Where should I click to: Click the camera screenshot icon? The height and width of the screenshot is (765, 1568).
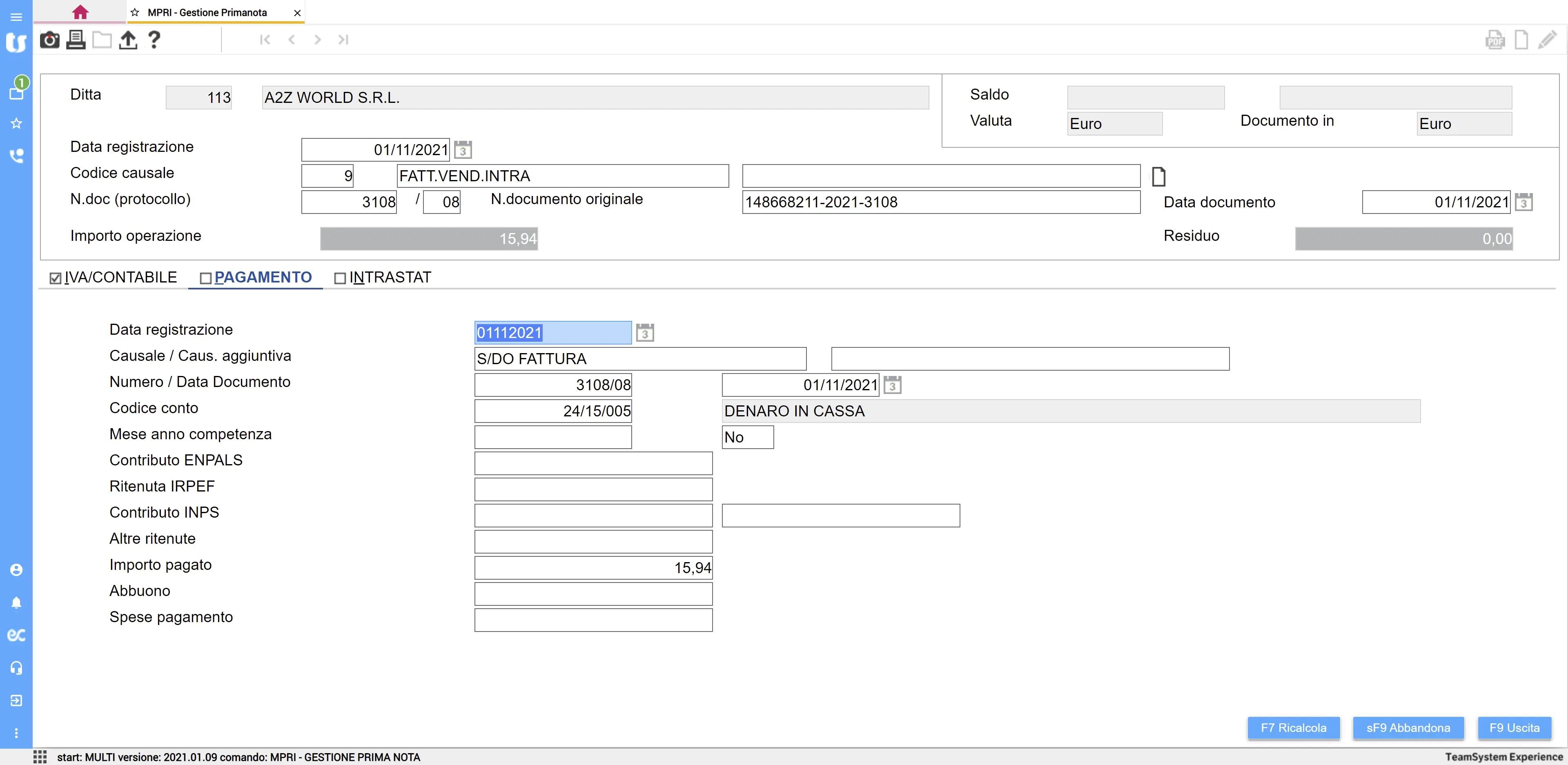(x=49, y=40)
